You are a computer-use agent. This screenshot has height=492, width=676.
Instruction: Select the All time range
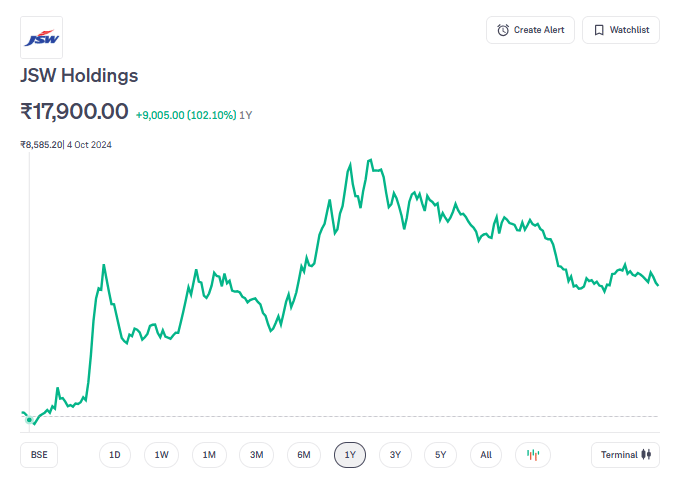tap(486, 455)
